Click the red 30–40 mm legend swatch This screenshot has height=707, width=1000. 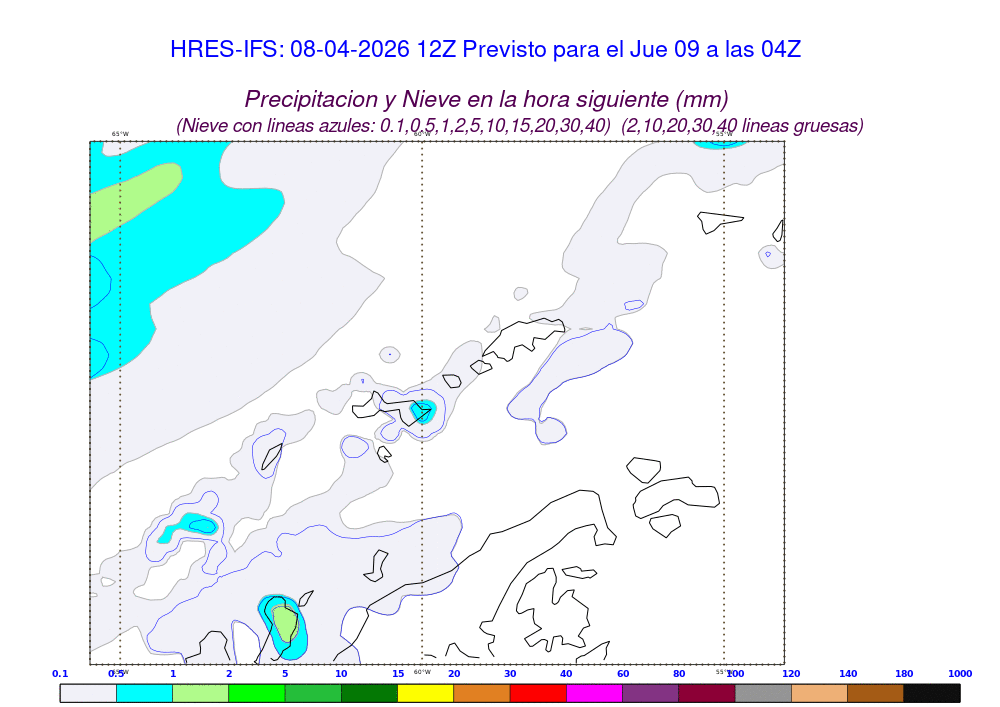tap(538, 692)
